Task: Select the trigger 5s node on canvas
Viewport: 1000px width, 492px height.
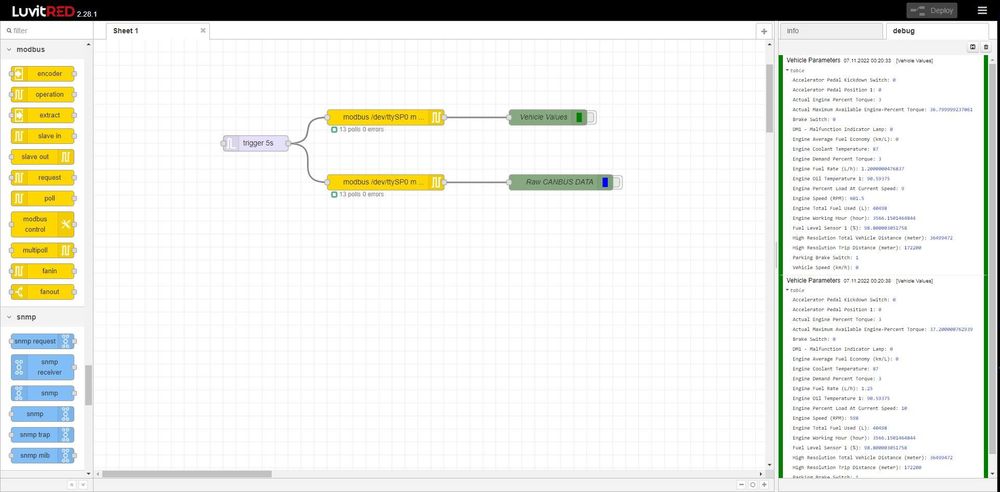Action: pyautogui.click(x=257, y=143)
